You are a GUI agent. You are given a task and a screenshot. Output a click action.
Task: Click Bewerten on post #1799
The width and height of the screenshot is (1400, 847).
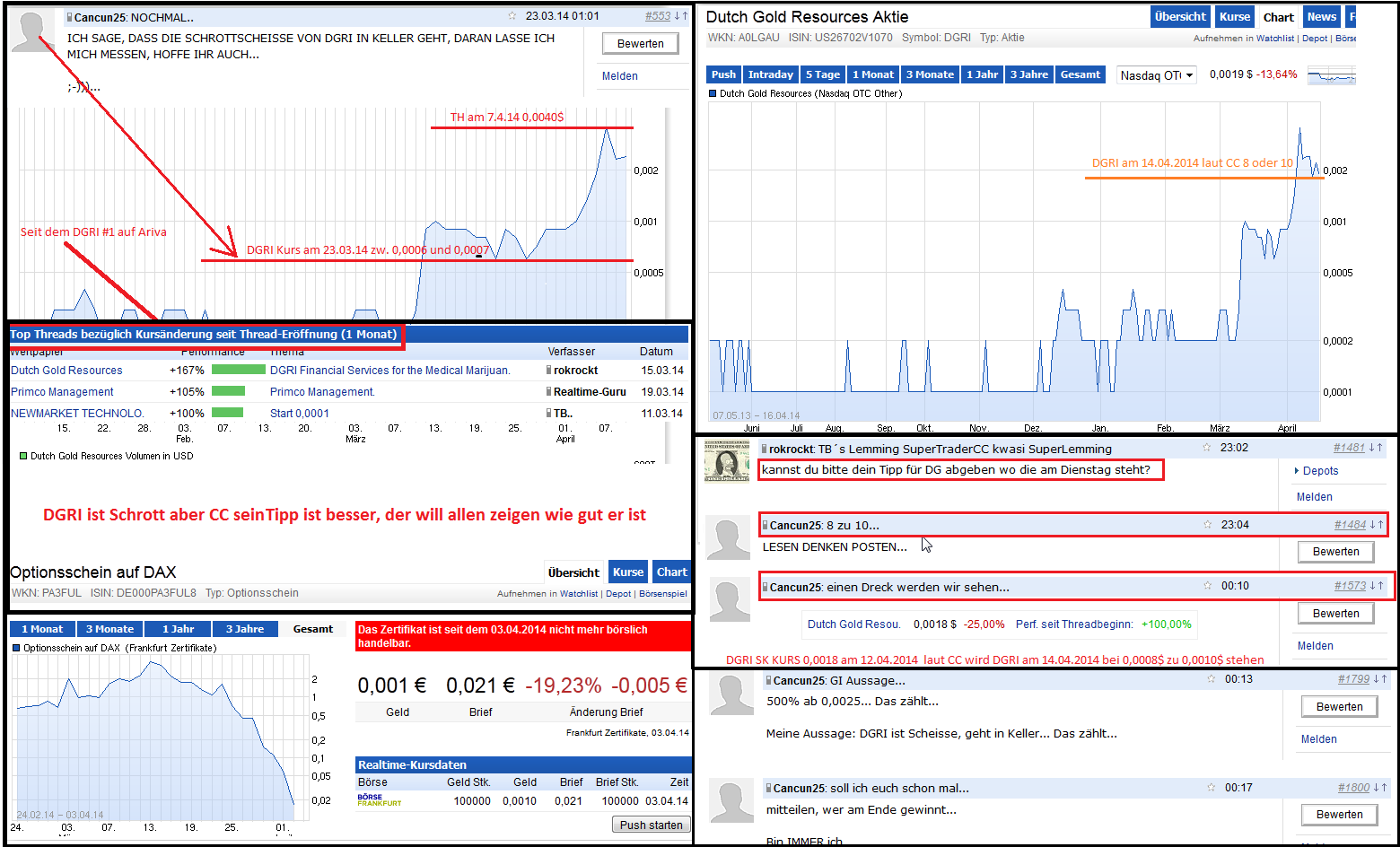click(x=1340, y=707)
